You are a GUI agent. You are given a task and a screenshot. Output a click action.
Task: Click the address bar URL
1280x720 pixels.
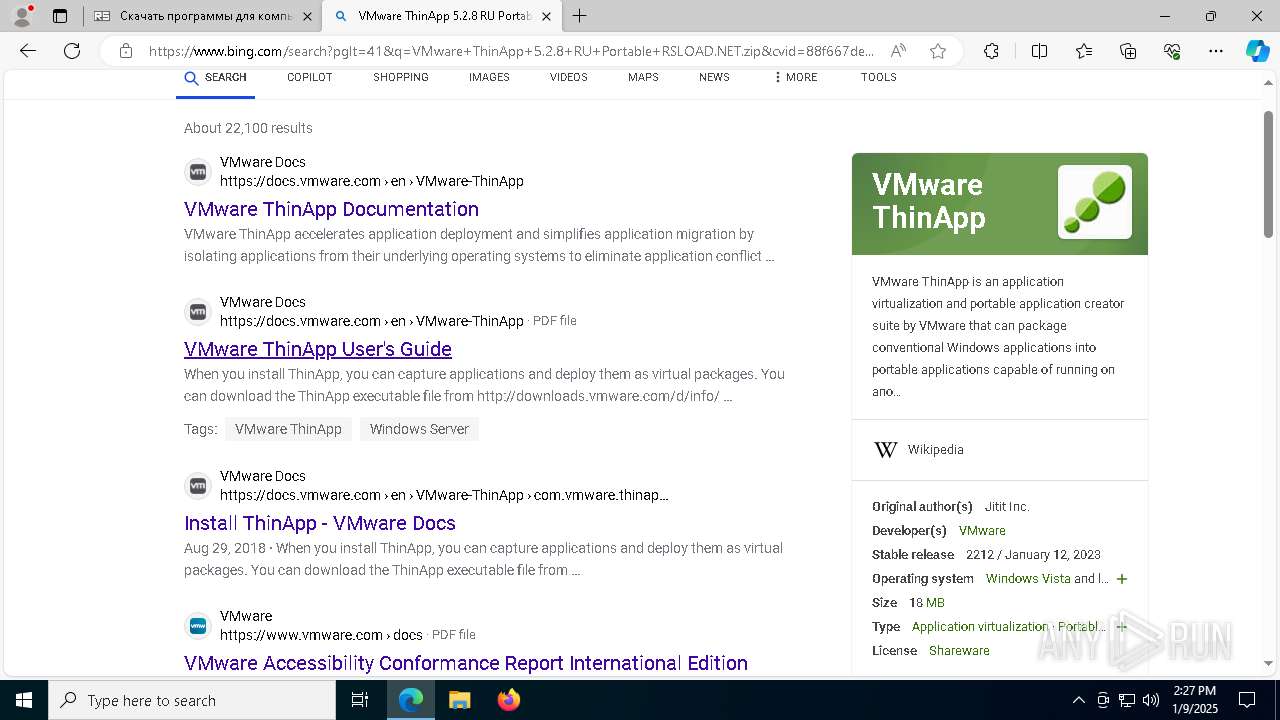511,51
